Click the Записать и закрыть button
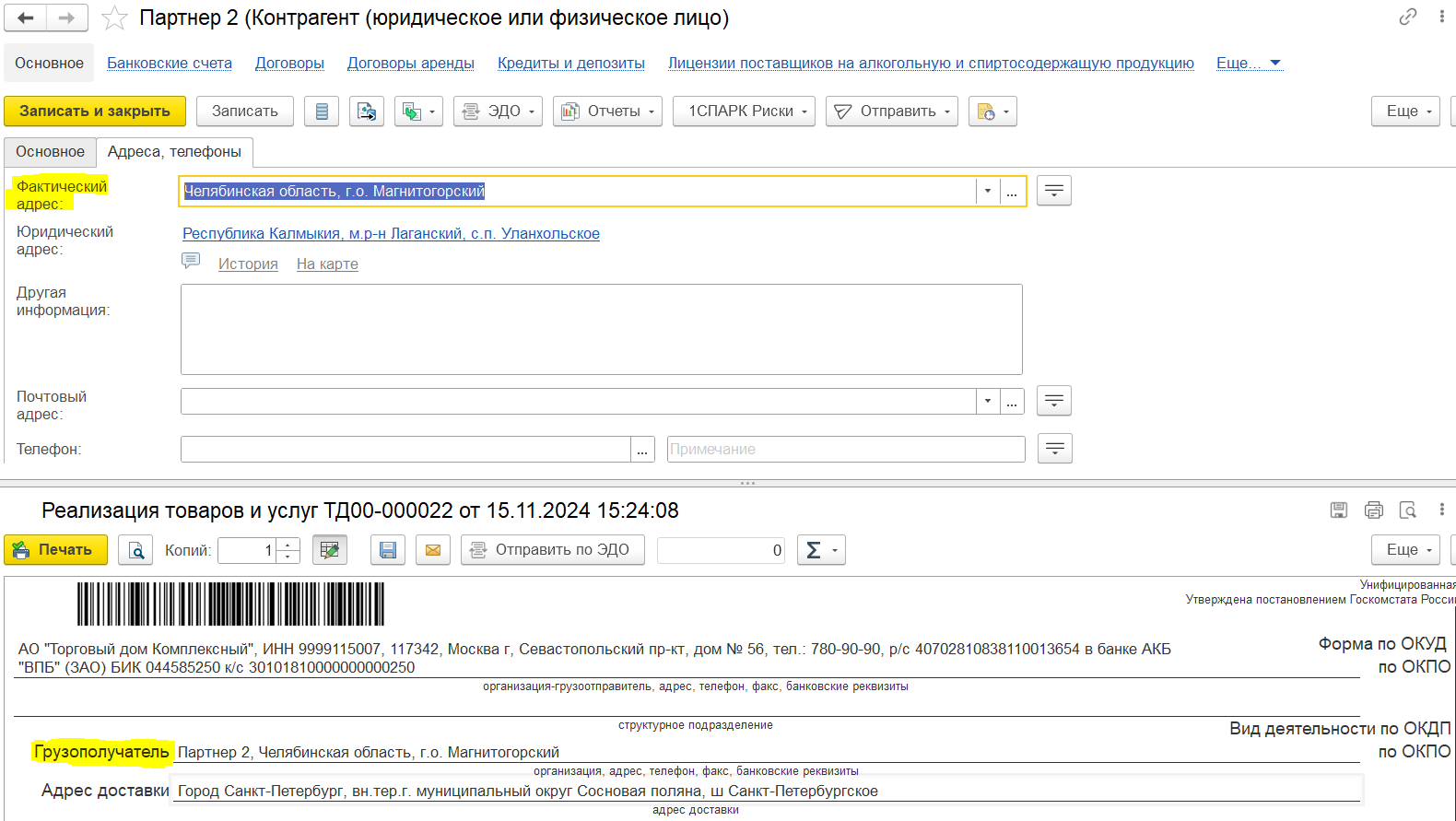The width and height of the screenshot is (1456, 821). 95,111
